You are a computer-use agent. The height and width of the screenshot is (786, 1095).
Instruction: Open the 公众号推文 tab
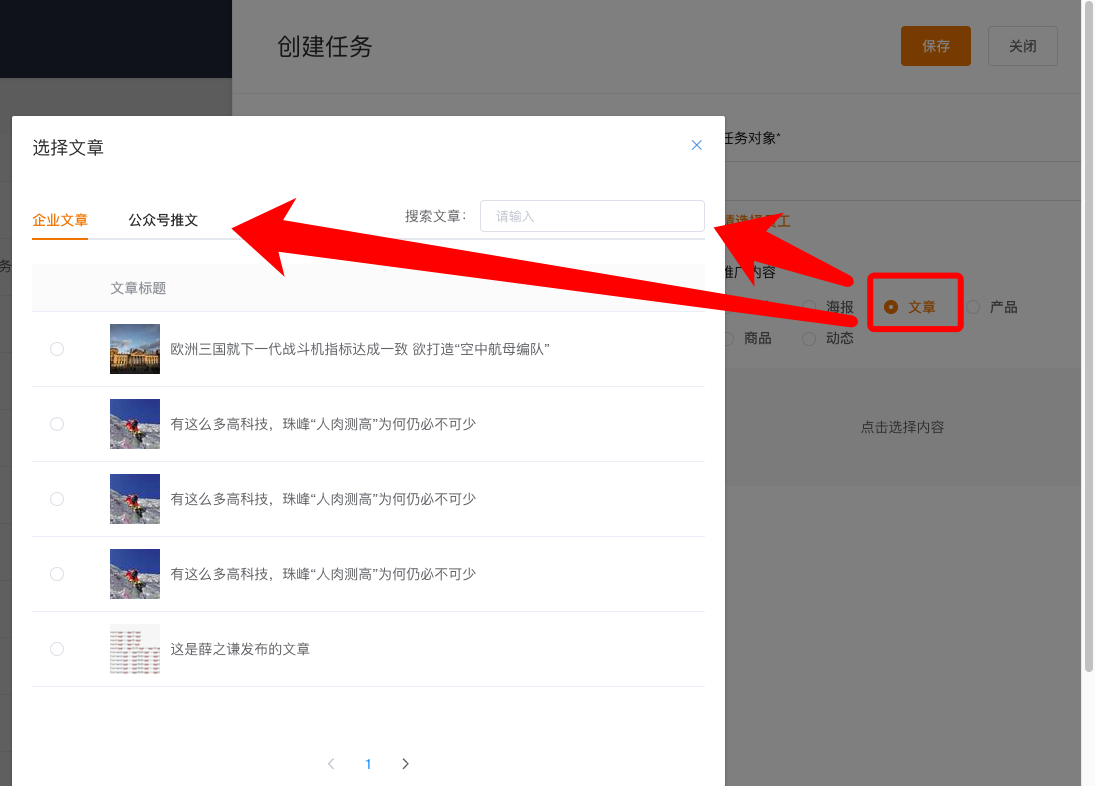tap(163, 220)
